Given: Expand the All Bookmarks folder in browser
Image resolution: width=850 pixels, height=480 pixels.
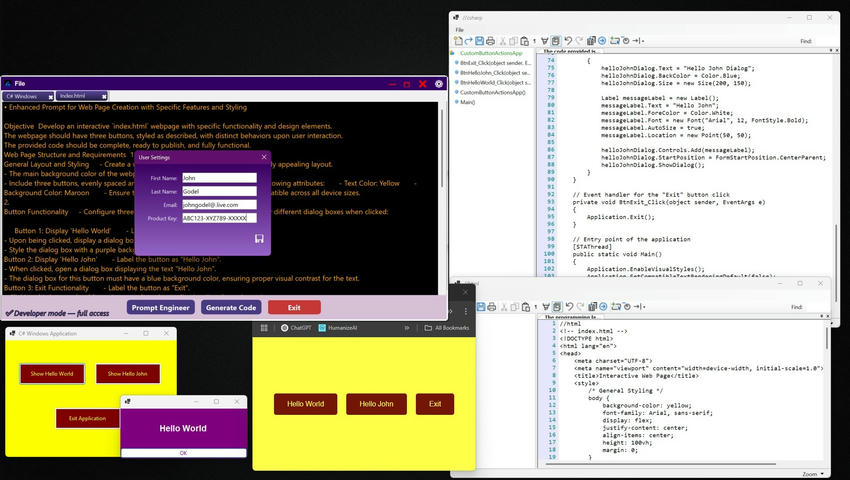Looking at the screenshot, I should coord(446,327).
